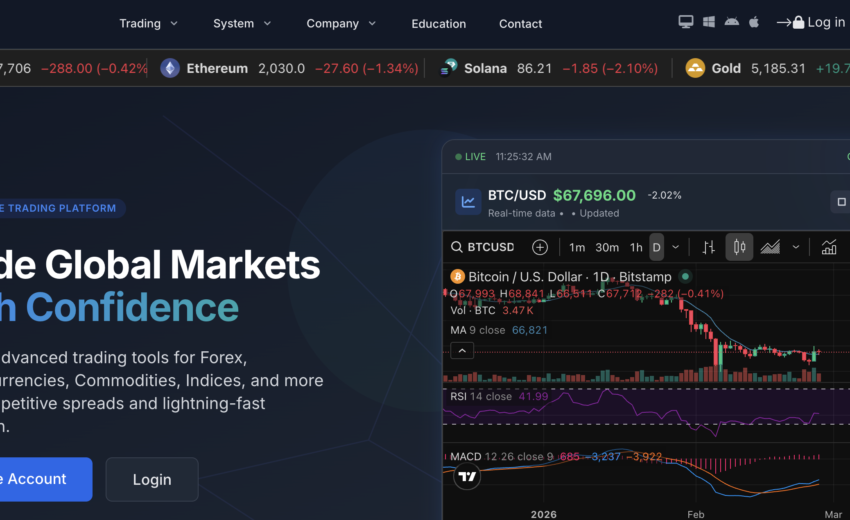Select the 30m timeframe
The height and width of the screenshot is (520, 850).
coord(607,247)
